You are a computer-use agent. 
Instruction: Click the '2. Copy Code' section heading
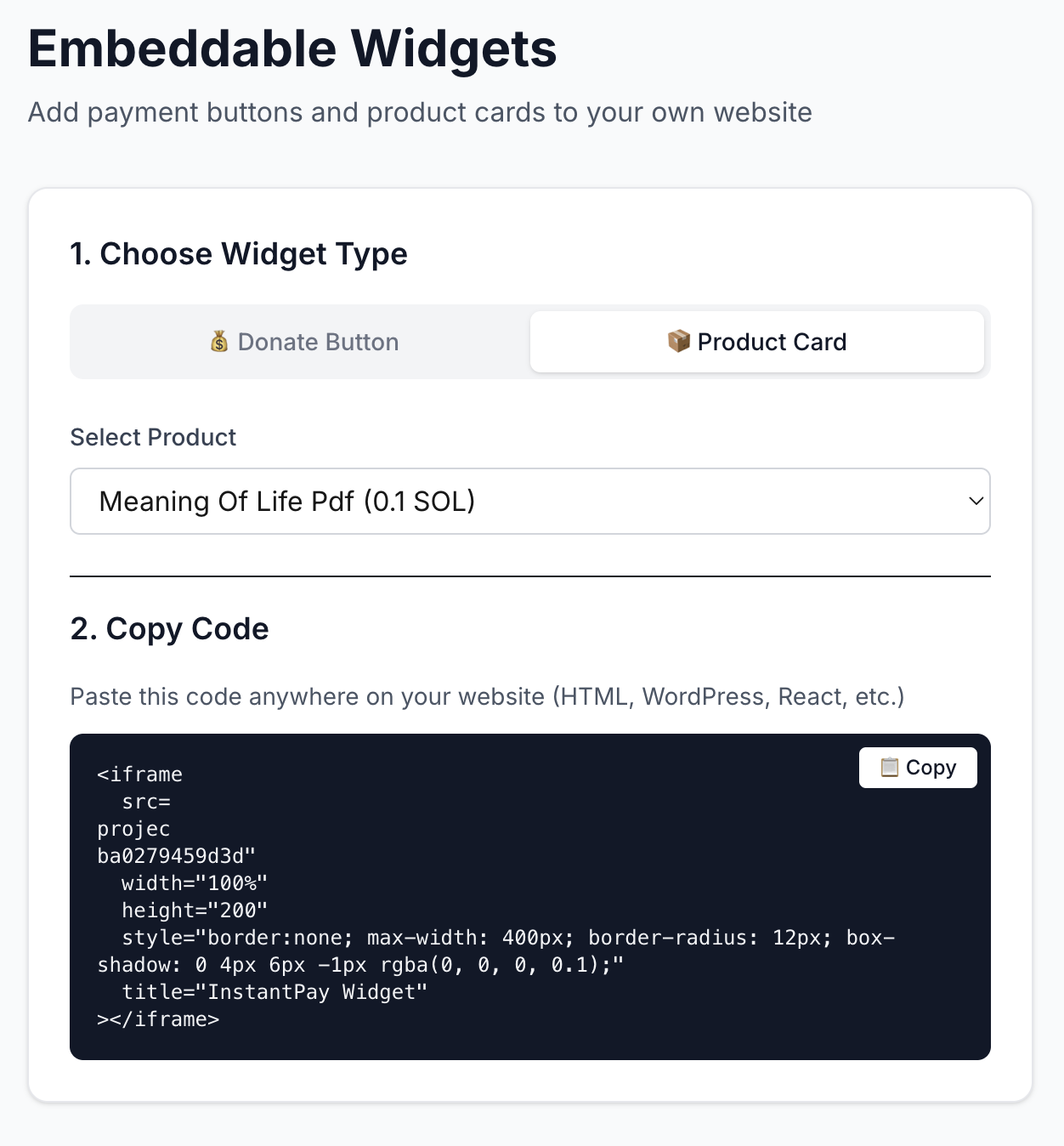pyautogui.click(x=169, y=629)
